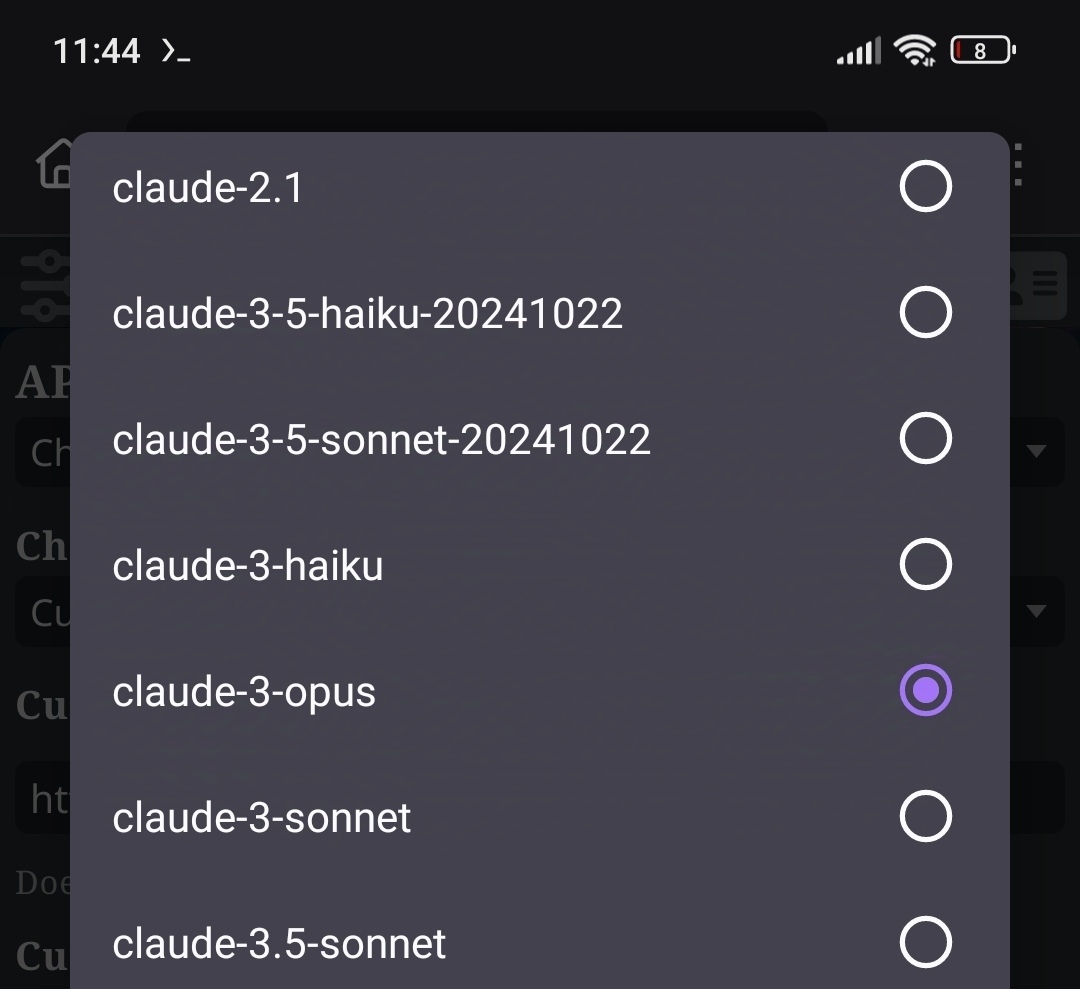Choose the claude-3-haiku radio option
Screen dimensions: 1080x989
[x=926, y=564]
